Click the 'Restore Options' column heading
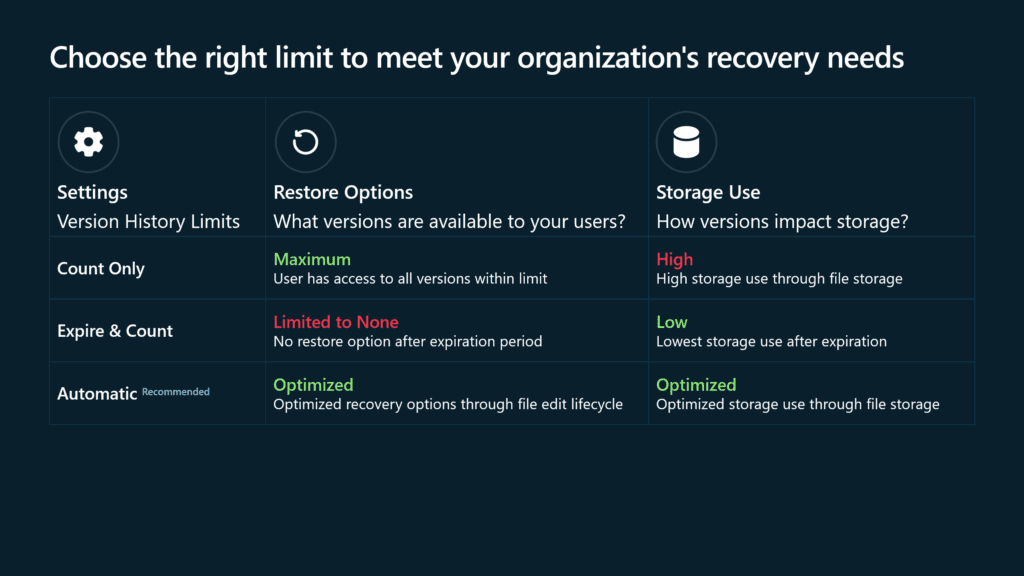The image size is (1024, 576). [x=343, y=192]
